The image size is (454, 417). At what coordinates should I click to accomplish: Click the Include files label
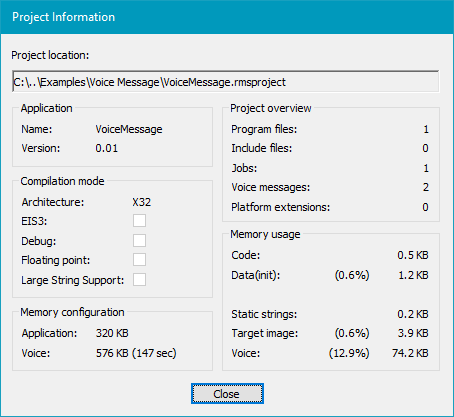[x=262, y=148]
